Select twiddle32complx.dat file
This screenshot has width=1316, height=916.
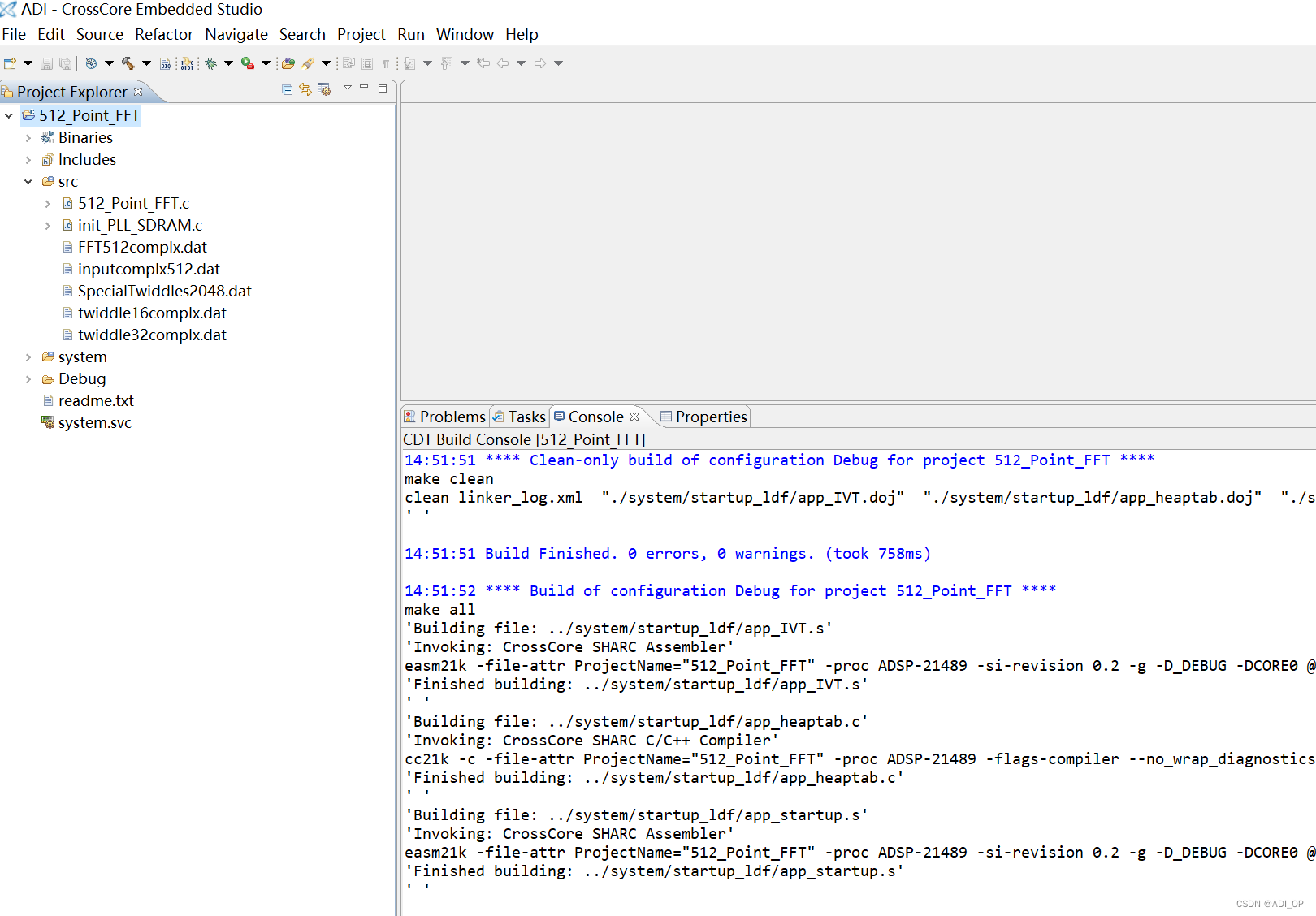pos(152,335)
